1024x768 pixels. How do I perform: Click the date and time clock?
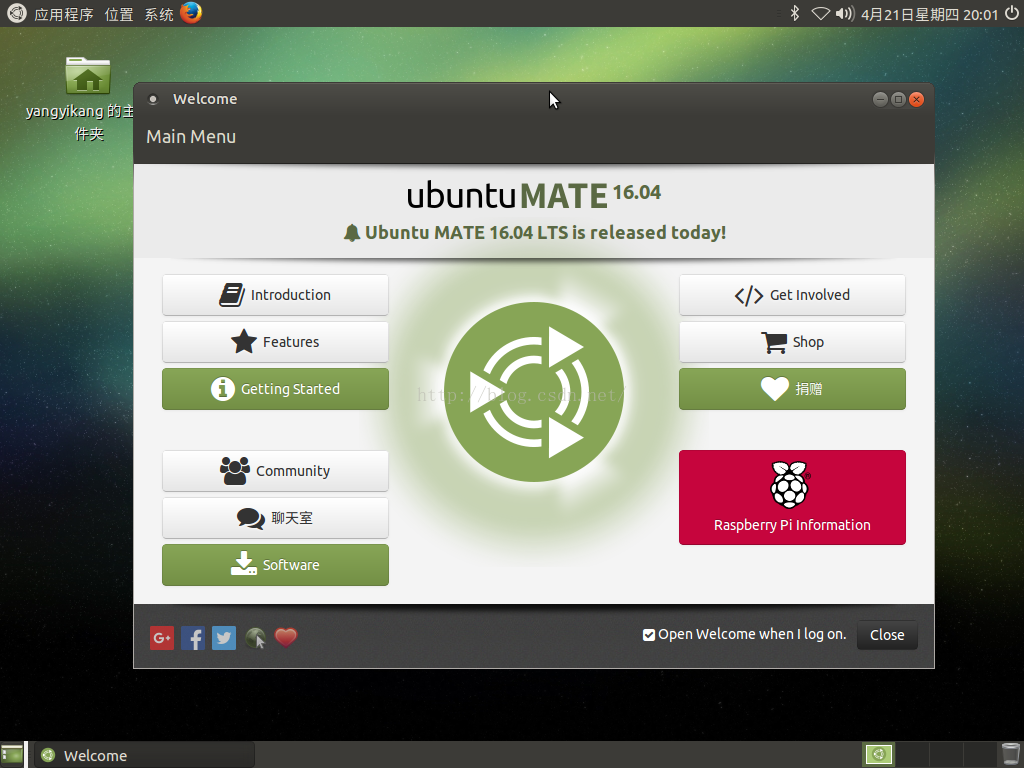click(x=929, y=14)
